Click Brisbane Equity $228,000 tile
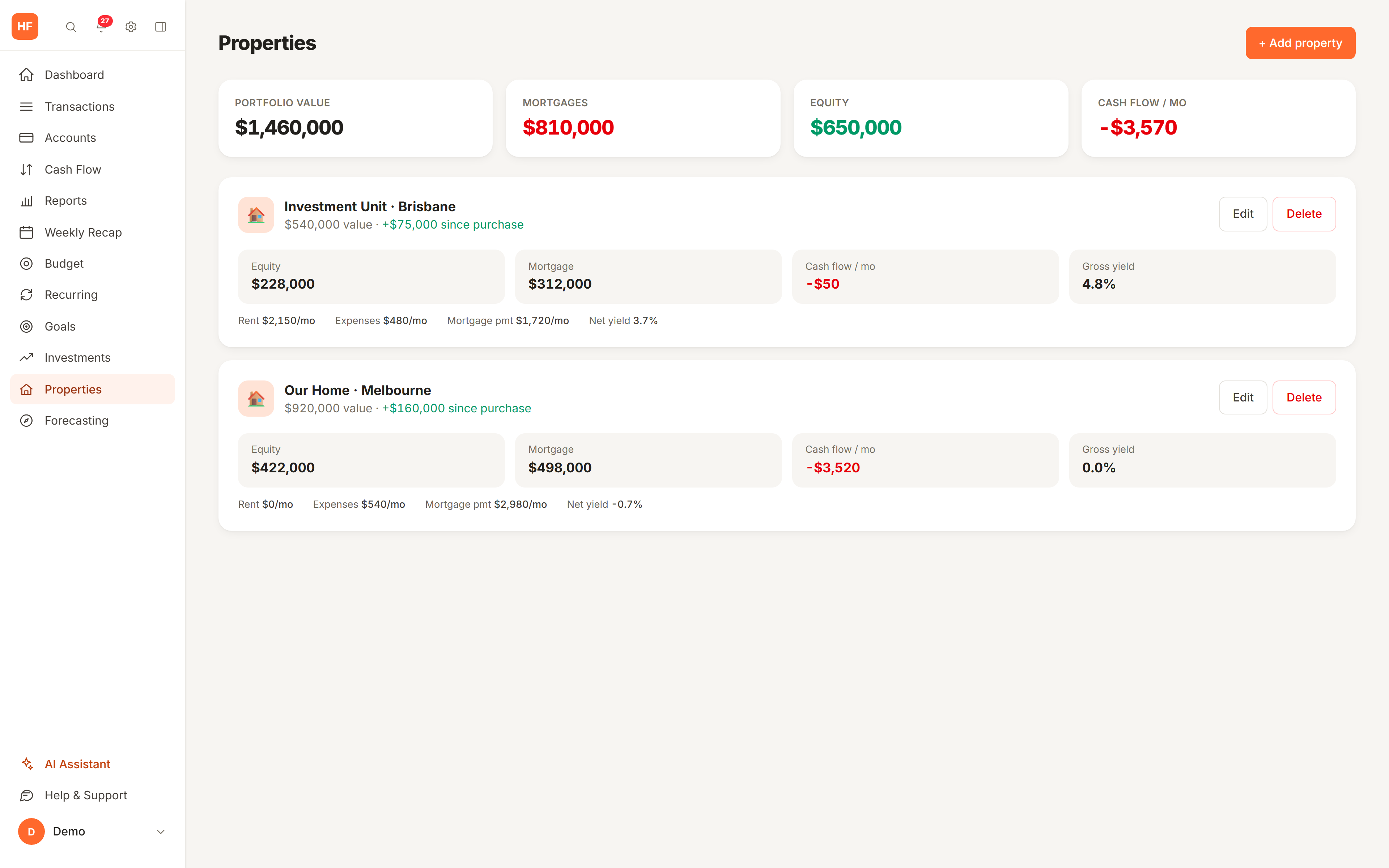1389x868 pixels. [x=371, y=276]
